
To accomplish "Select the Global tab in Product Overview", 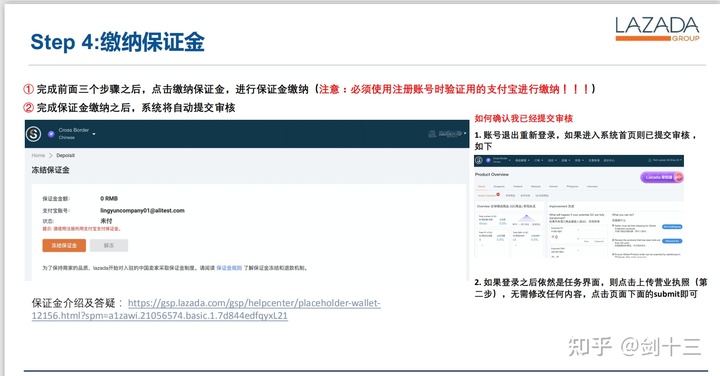I will [481, 186].
